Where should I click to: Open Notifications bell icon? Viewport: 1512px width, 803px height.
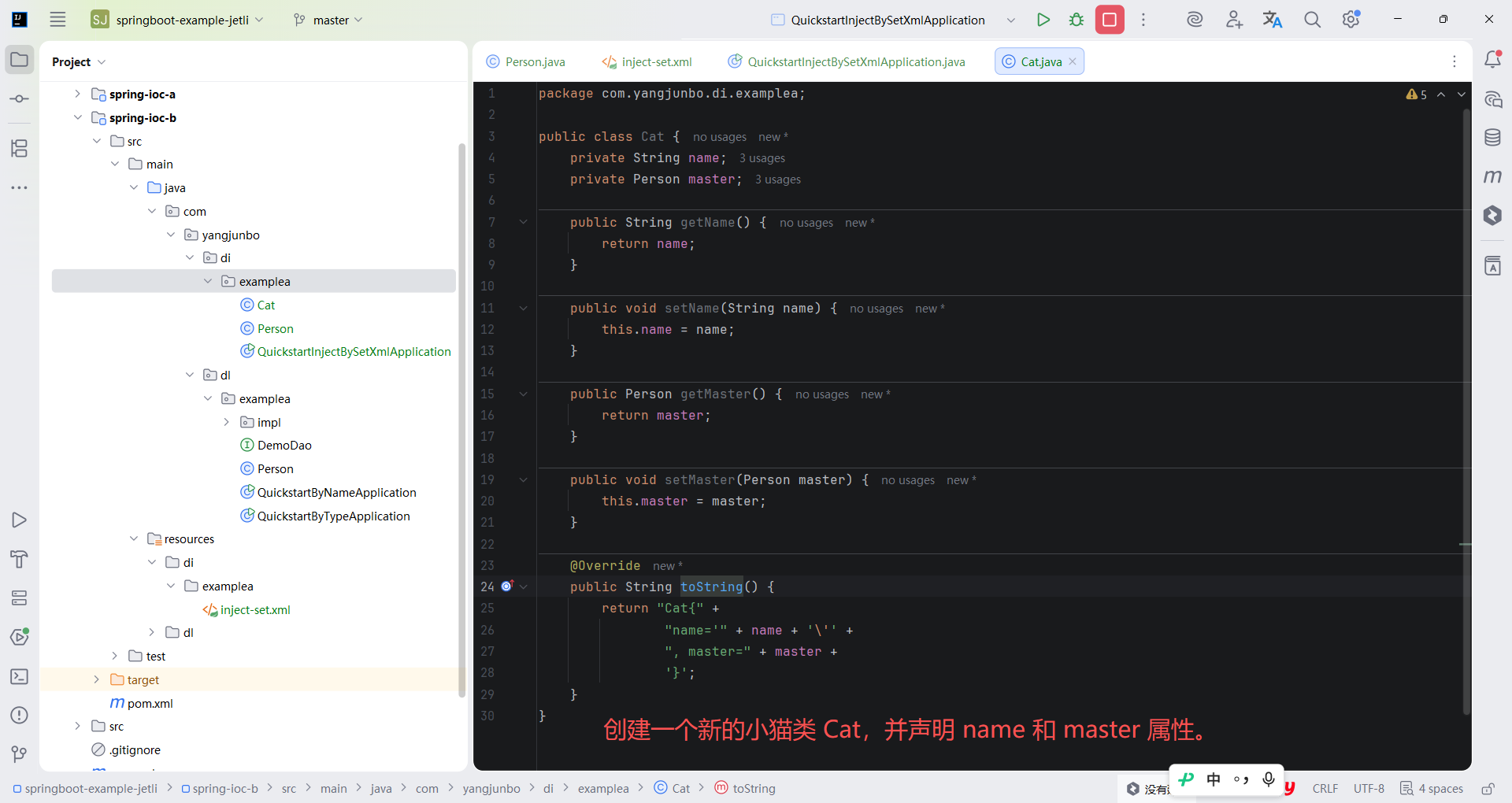tap(1492, 60)
